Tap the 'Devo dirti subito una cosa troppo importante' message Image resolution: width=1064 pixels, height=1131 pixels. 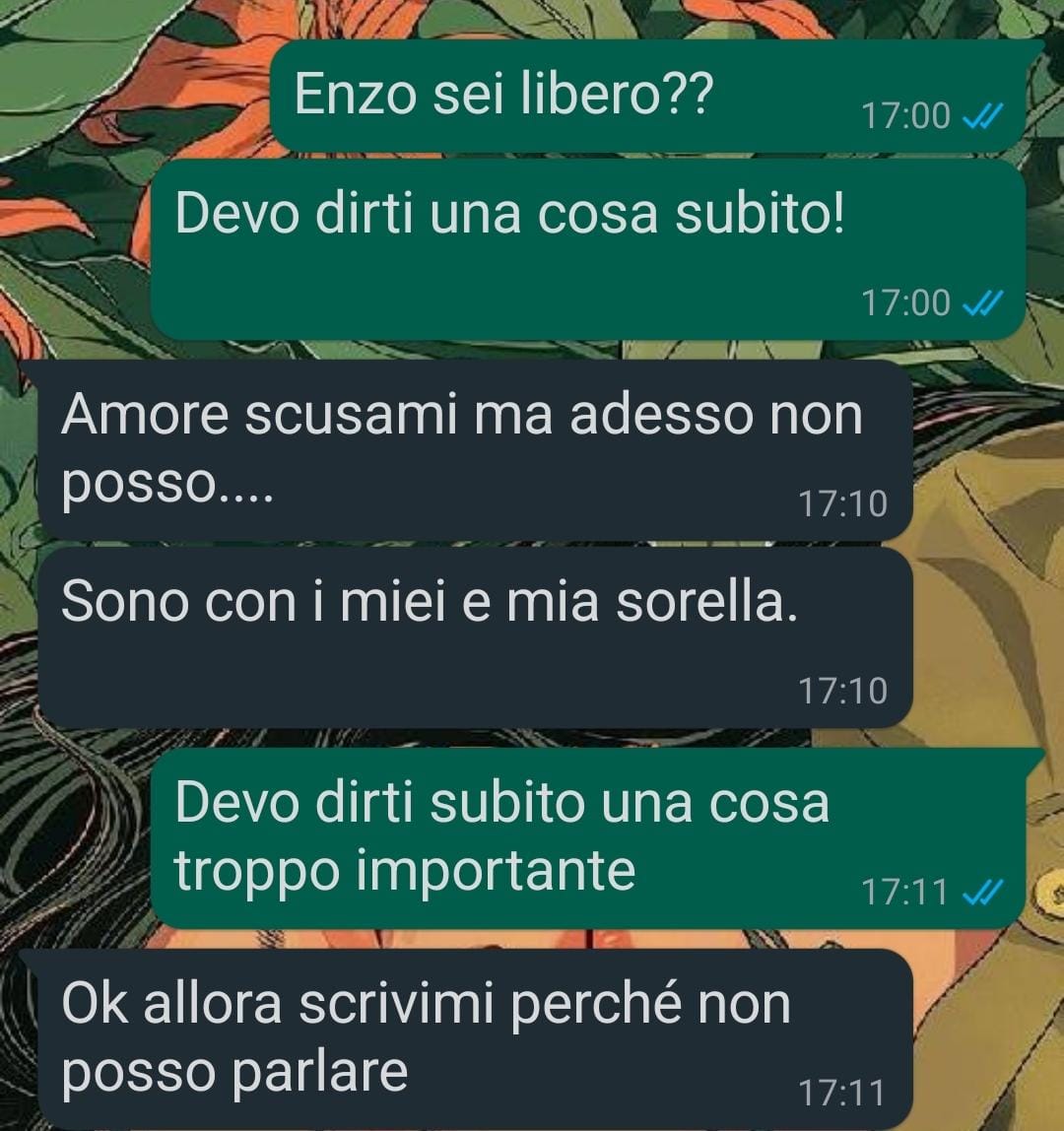click(x=588, y=838)
